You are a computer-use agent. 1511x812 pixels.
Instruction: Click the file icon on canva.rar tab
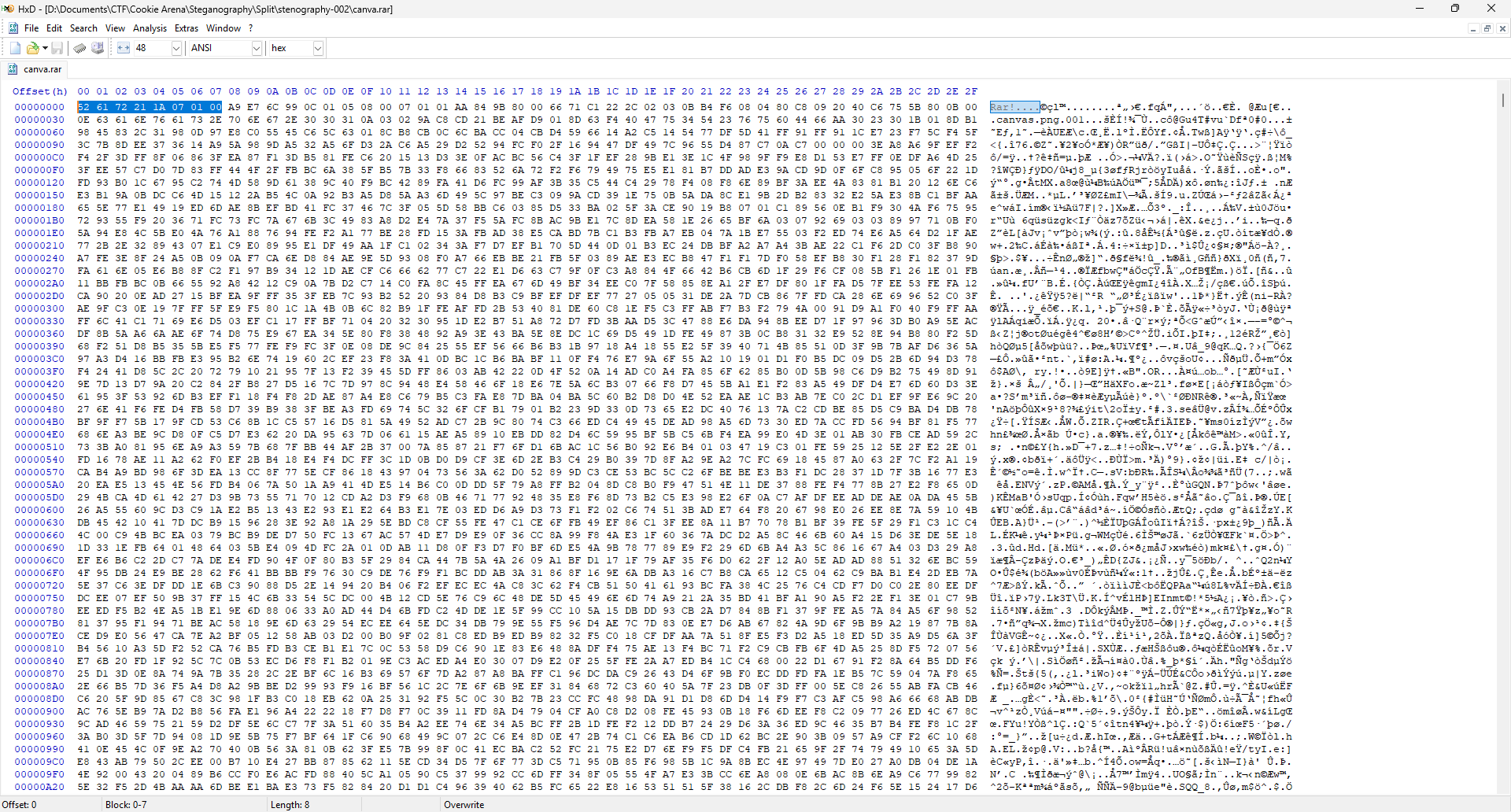click(13, 69)
